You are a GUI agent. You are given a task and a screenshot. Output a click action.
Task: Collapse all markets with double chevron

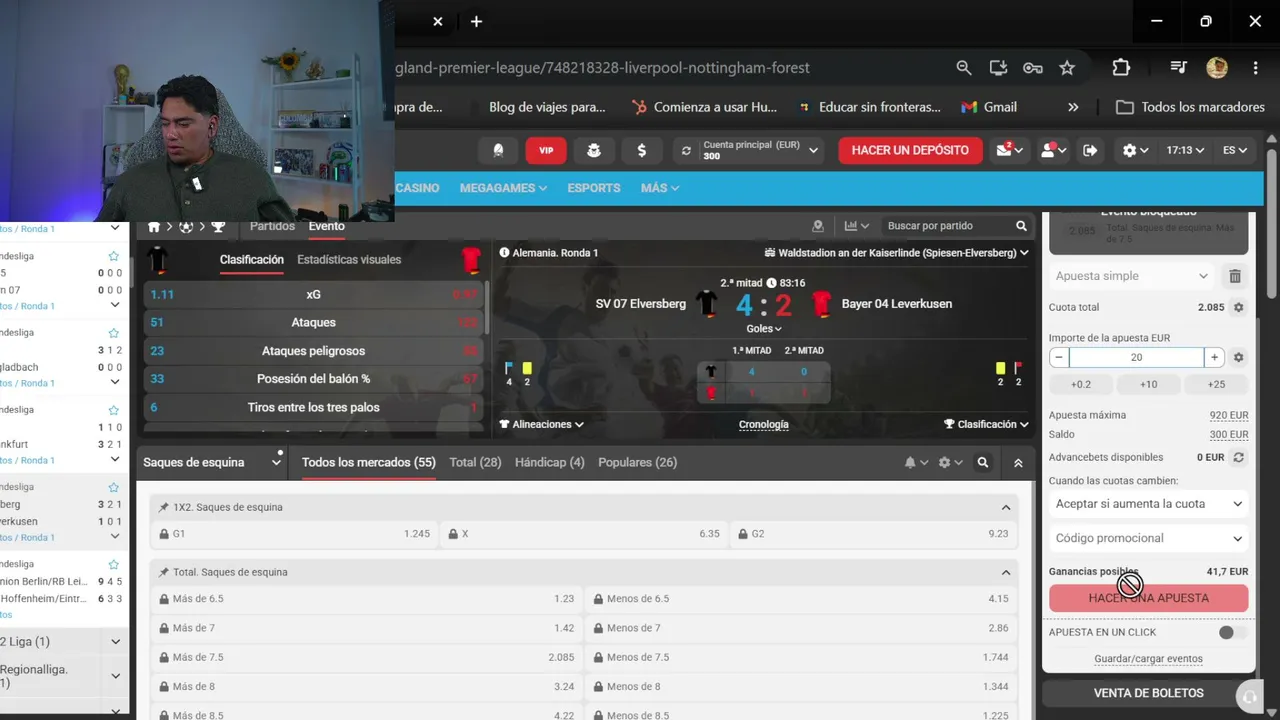click(1018, 463)
